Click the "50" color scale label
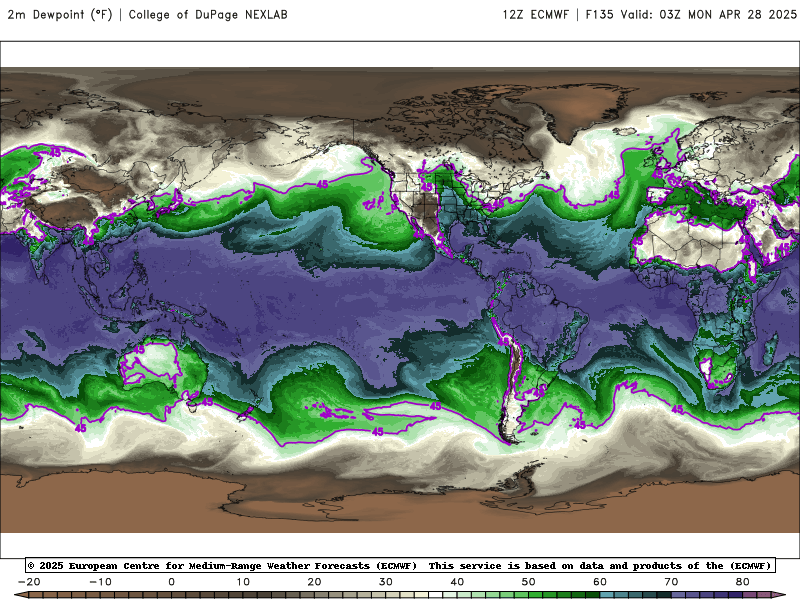800x600 pixels. [529, 582]
